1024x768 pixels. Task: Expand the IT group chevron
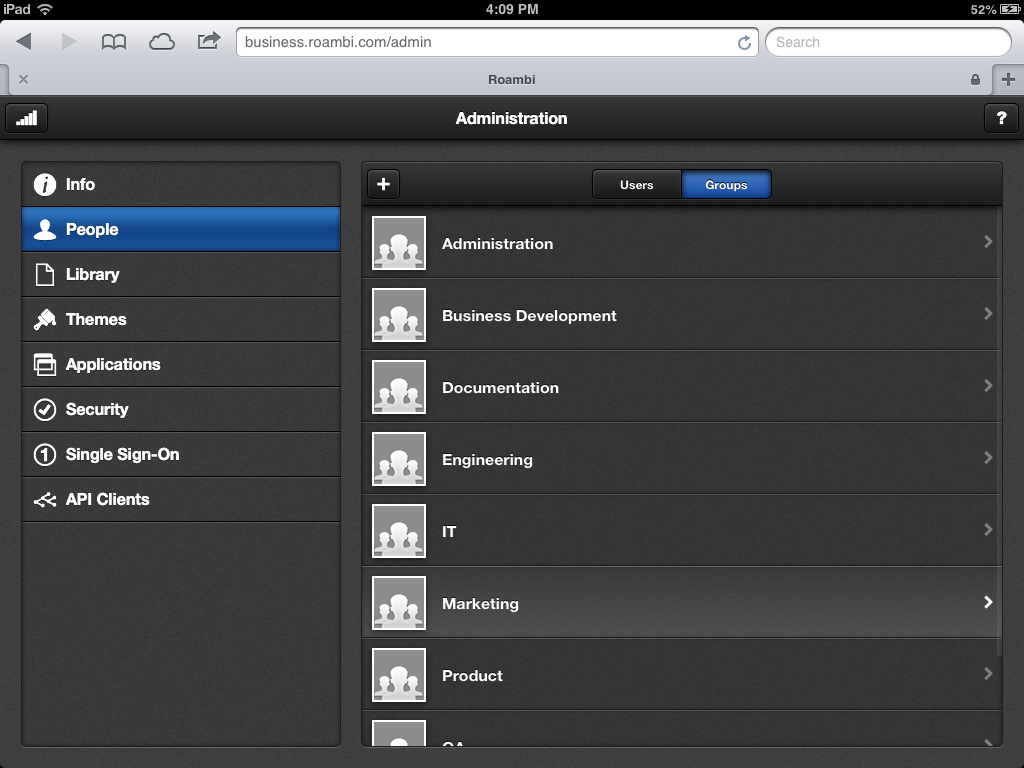(988, 530)
